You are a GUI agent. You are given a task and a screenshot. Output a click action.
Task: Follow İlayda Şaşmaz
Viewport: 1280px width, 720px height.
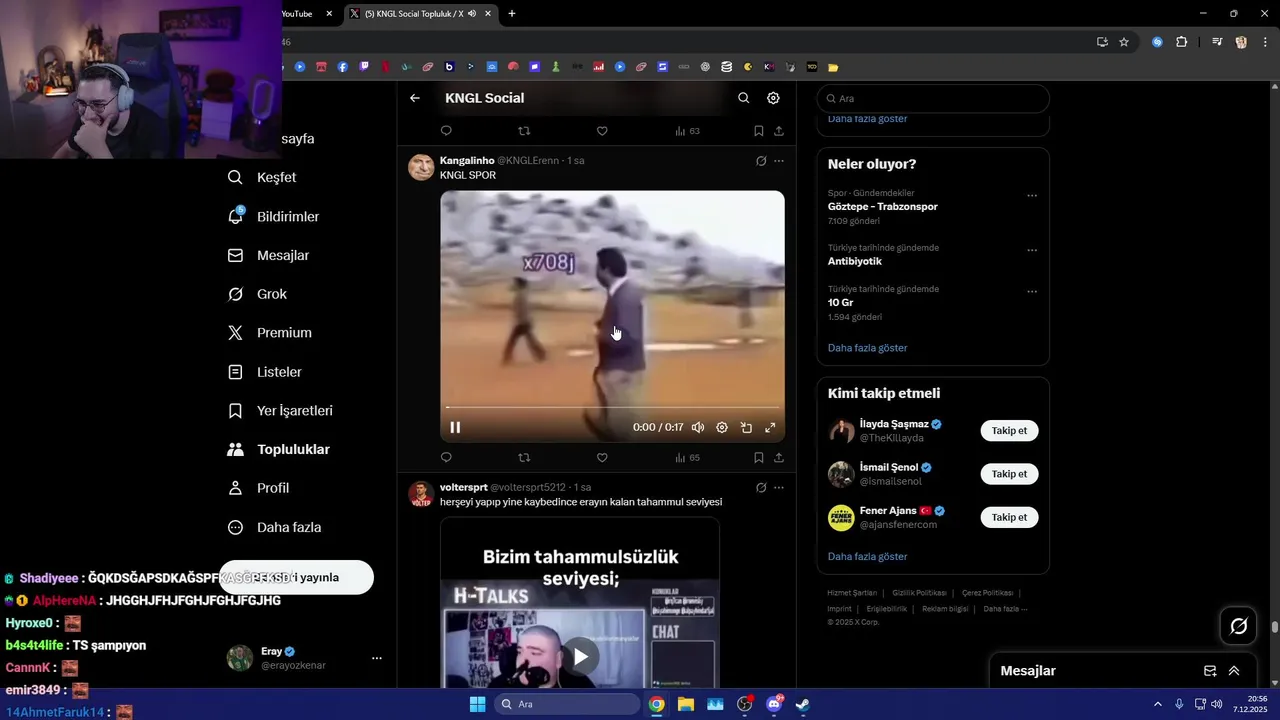tap(1009, 431)
